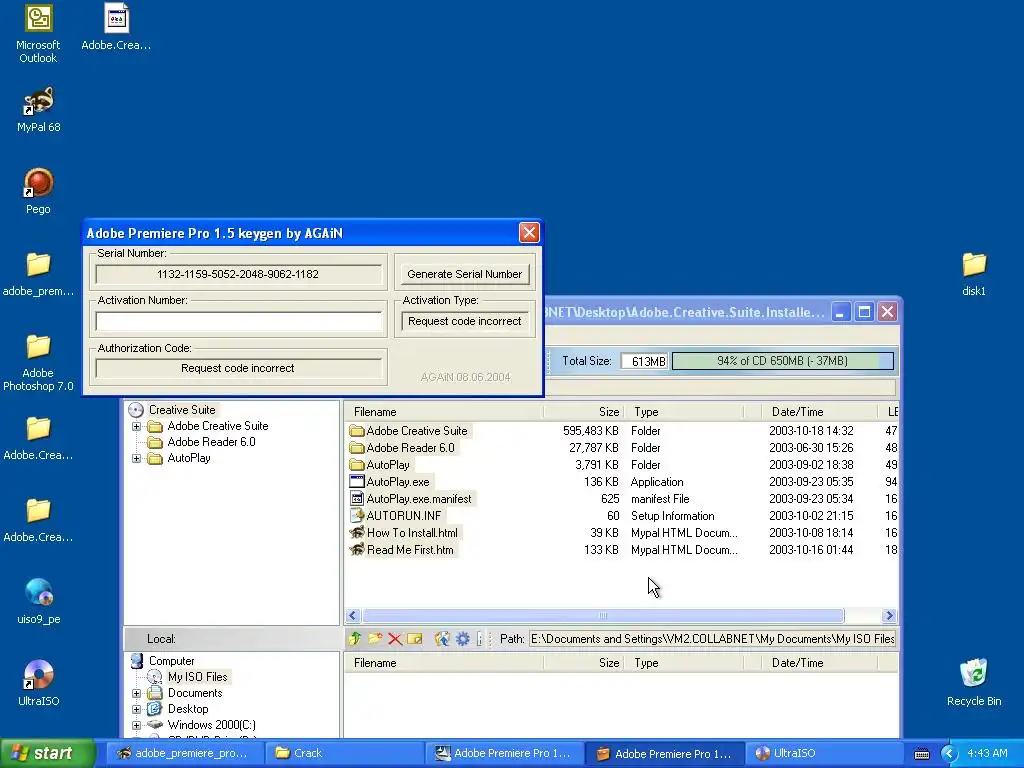Image resolution: width=1024 pixels, height=768 pixels.
Task: Select the Serial Number field in keygen
Action: (238, 274)
